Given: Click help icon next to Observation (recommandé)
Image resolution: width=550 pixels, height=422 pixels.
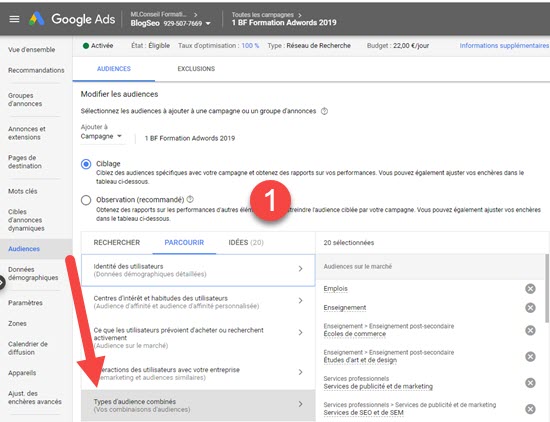Looking at the screenshot, I should tap(190, 199).
